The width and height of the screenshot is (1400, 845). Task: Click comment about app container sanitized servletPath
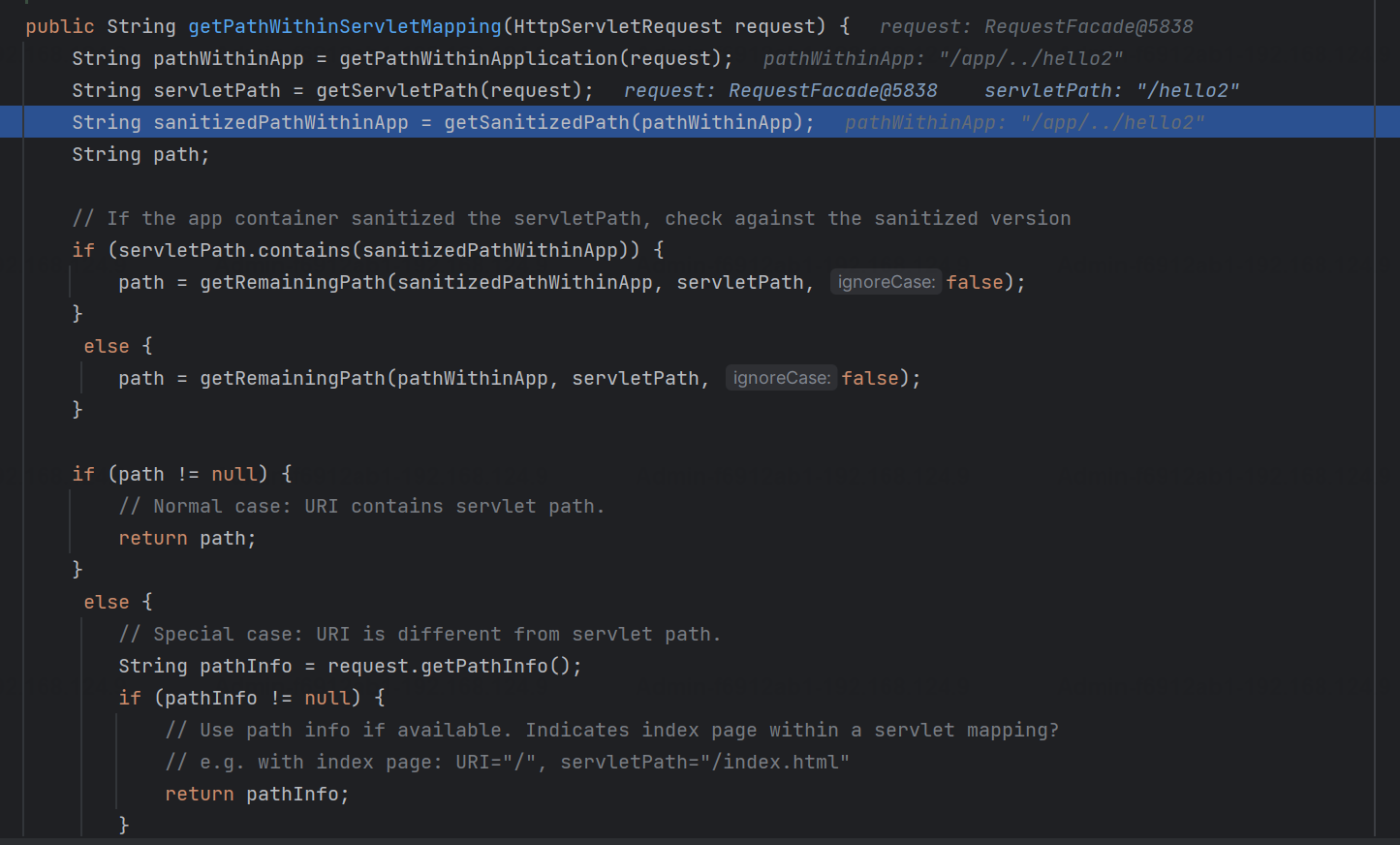coord(572,218)
